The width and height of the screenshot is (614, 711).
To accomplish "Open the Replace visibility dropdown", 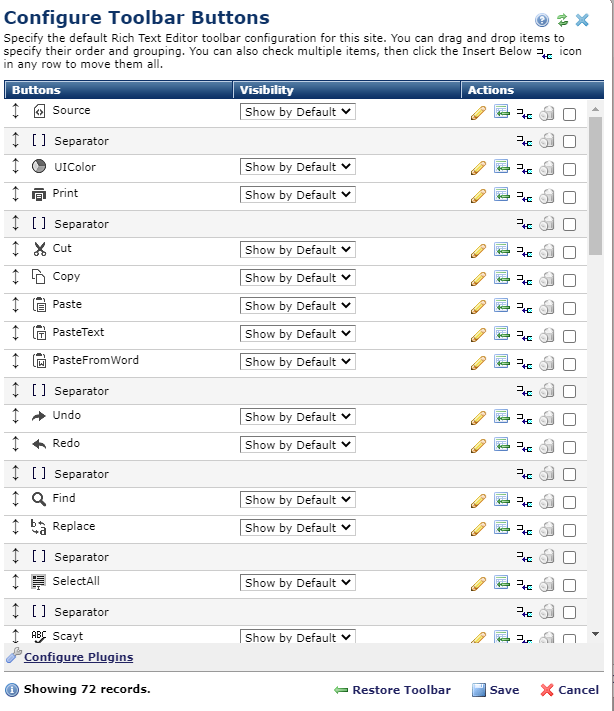I will [x=298, y=528].
